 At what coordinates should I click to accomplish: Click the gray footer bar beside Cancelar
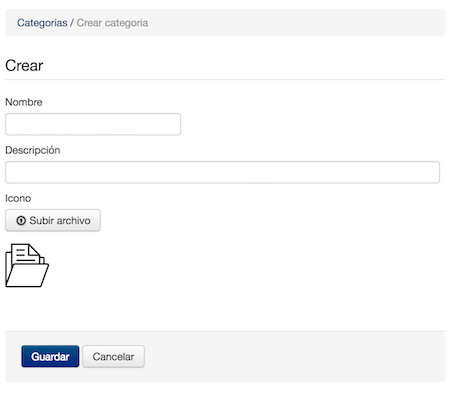293,356
